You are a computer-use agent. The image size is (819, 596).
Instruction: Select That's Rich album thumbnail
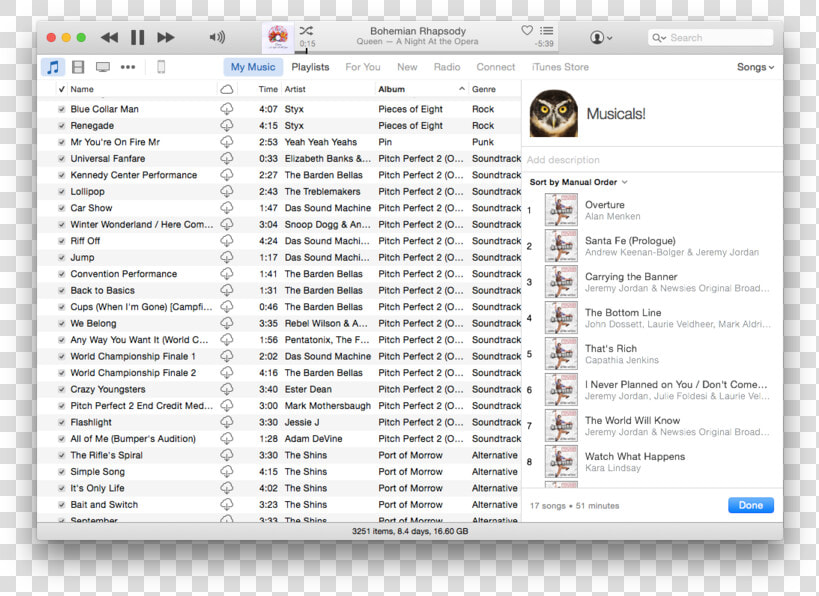click(561, 354)
